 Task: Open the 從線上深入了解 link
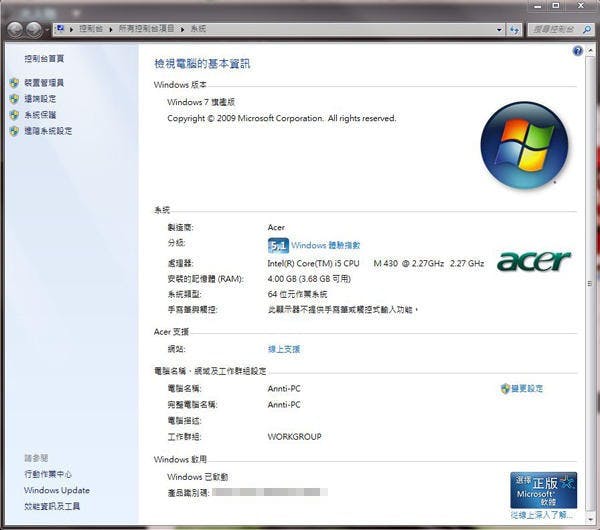pyautogui.click(x=541, y=515)
